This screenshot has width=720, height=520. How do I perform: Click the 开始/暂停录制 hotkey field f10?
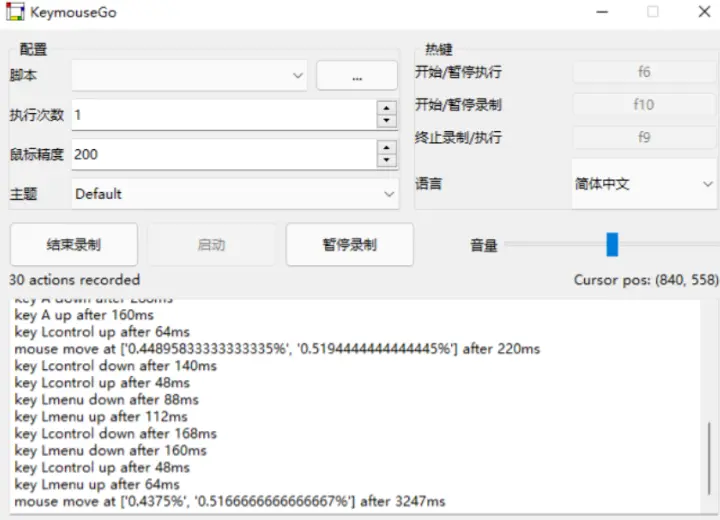click(644, 105)
